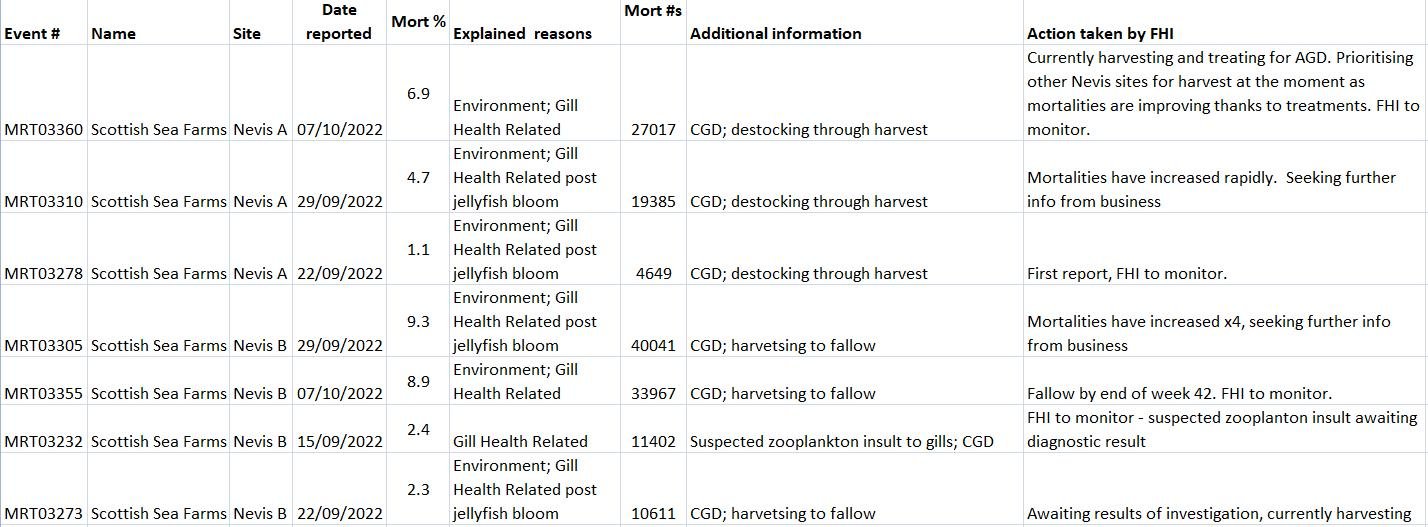Select the MRT03278 cell

click(44, 273)
